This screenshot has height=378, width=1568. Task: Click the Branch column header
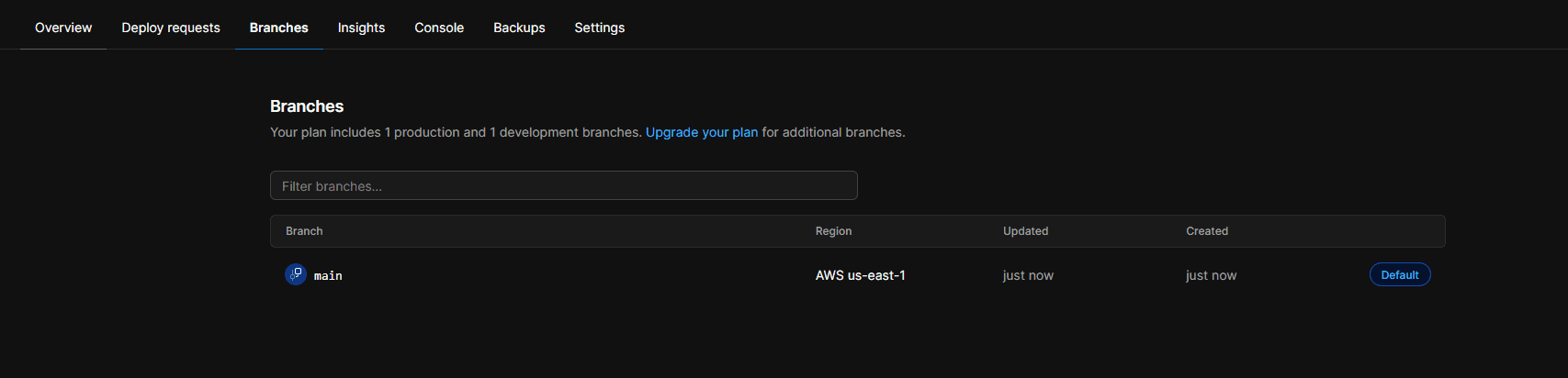tap(304, 231)
